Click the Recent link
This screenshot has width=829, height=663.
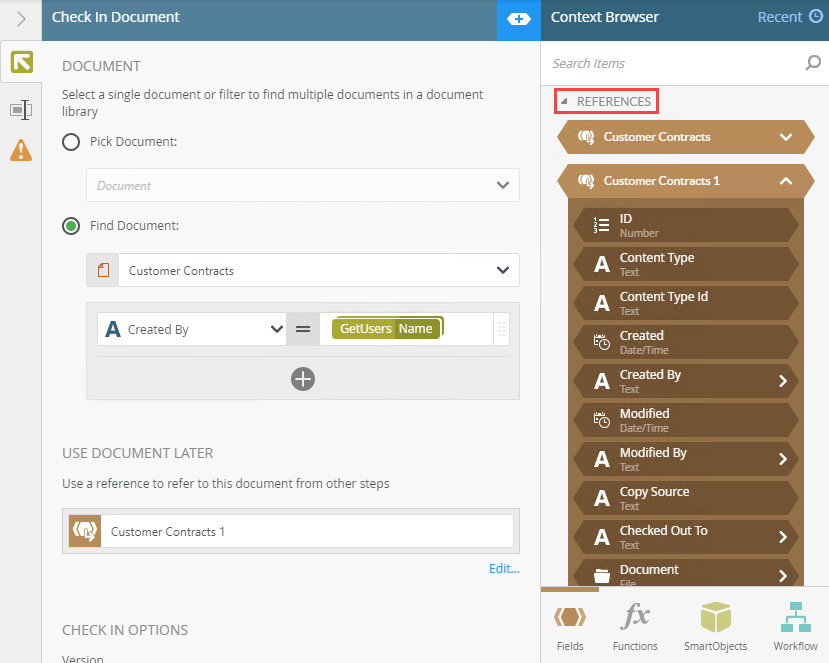click(x=780, y=17)
